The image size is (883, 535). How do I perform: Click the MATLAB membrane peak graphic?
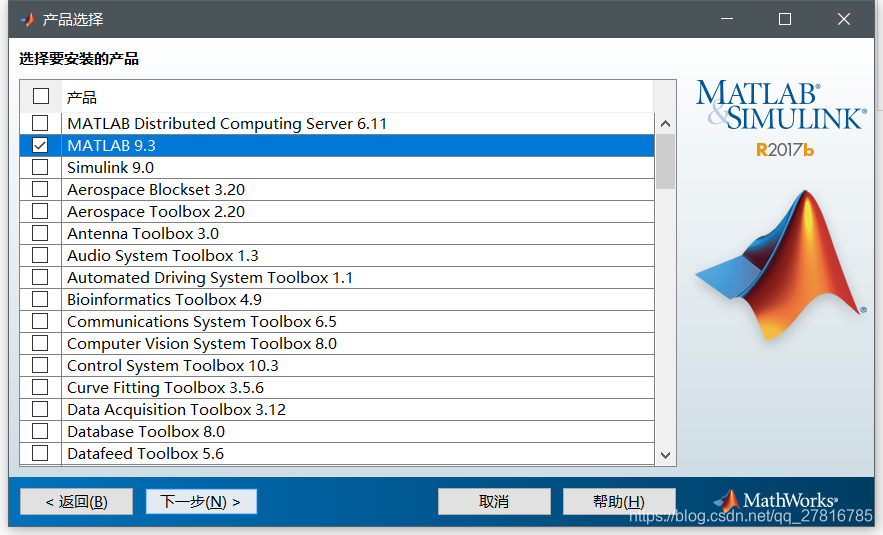(x=778, y=266)
